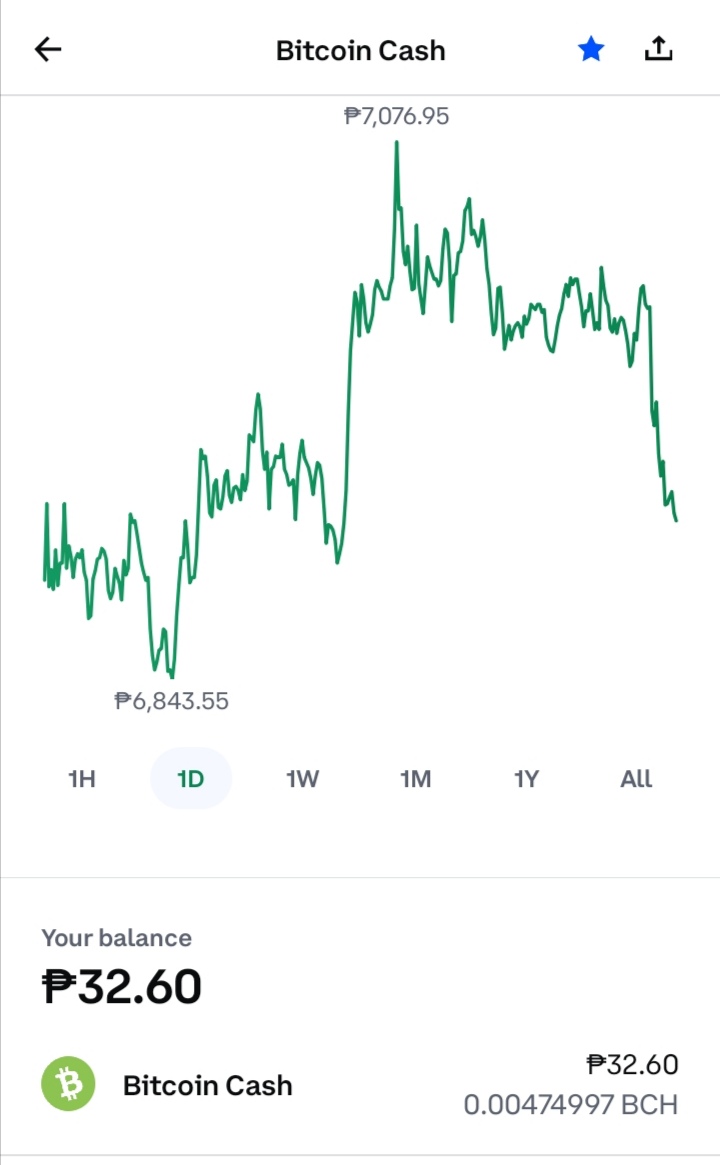Switch chart to 1Y range
Viewport: 720px width, 1165px height.
526,779
